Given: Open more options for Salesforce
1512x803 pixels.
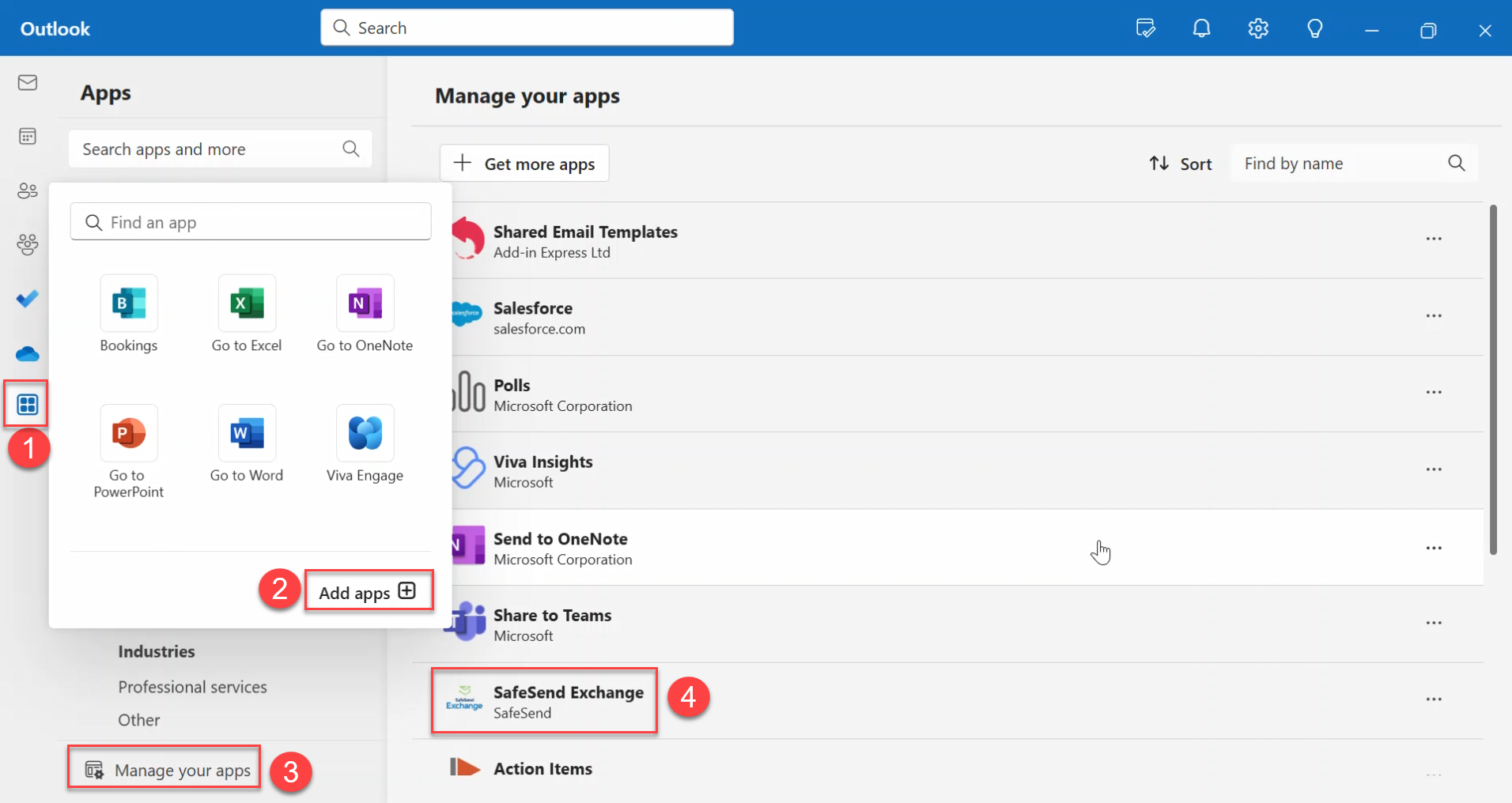Looking at the screenshot, I should tap(1434, 316).
